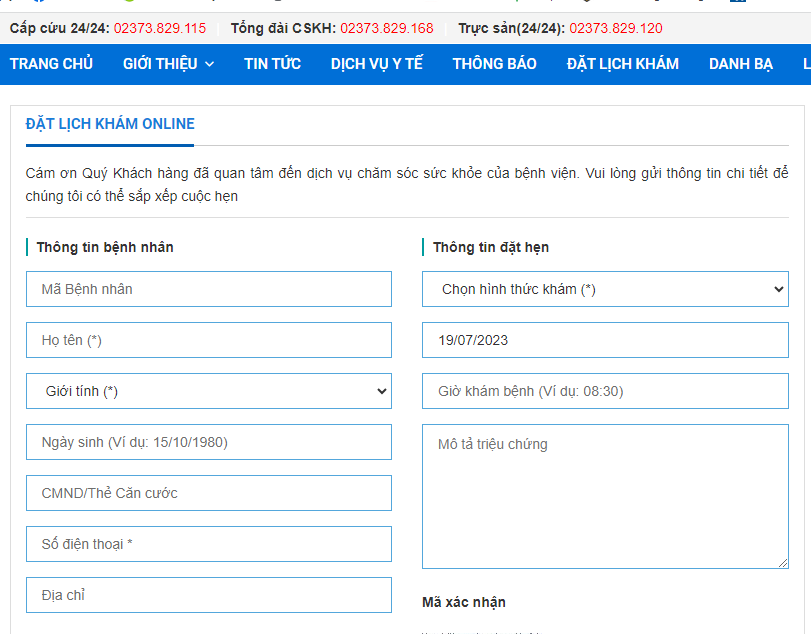Open DANH BẠ menu item
This screenshot has width=811, height=634.
(x=741, y=64)
